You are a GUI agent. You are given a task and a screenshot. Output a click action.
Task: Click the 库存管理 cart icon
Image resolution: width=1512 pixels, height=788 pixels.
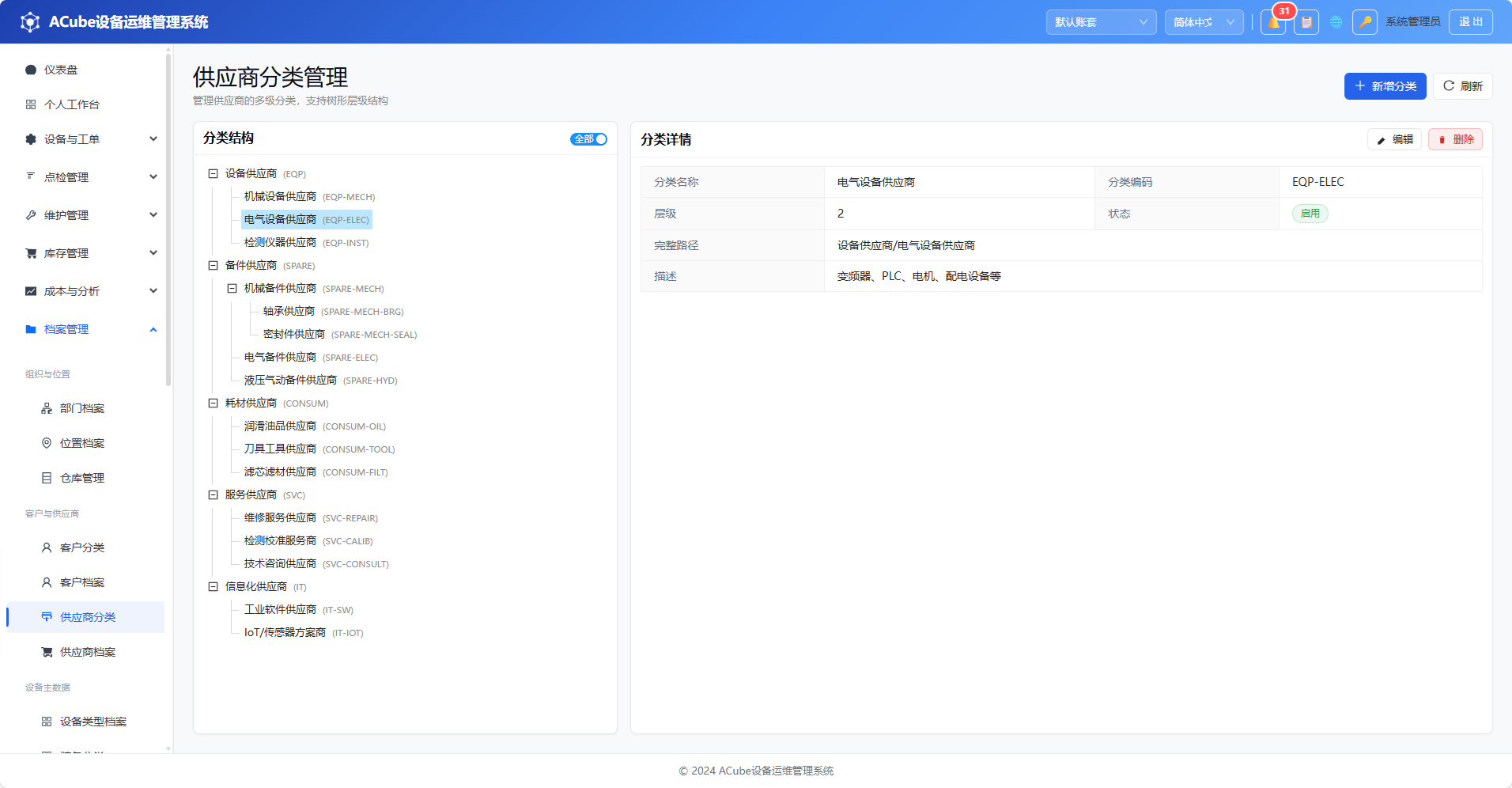tap(31, 253)
